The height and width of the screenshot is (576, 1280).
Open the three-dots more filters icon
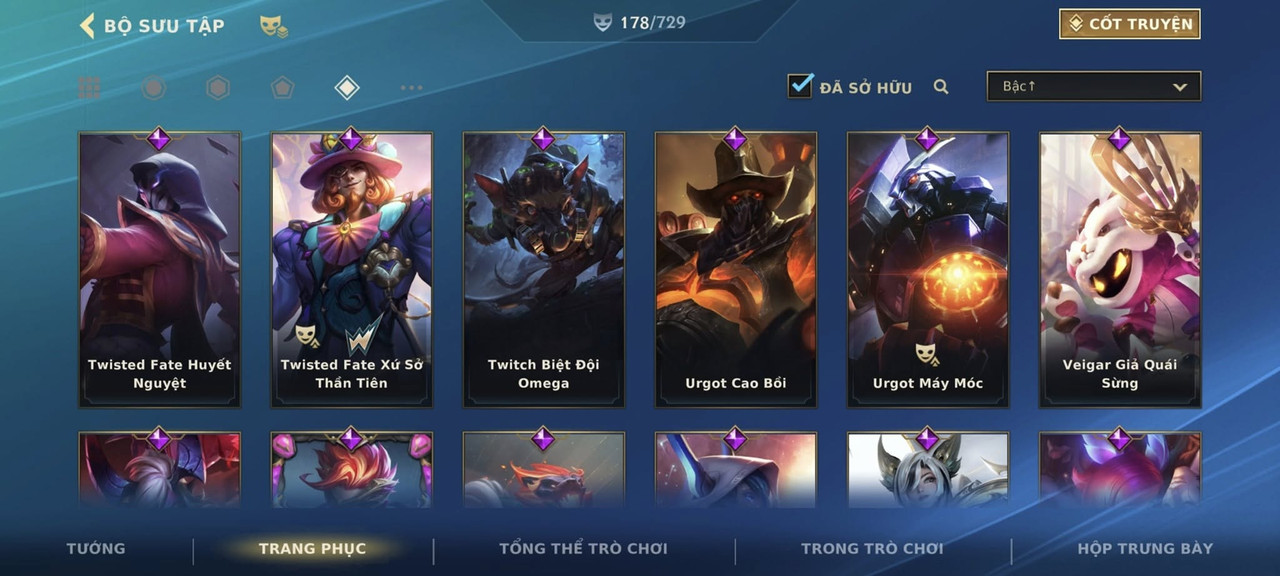click(411, 88)
